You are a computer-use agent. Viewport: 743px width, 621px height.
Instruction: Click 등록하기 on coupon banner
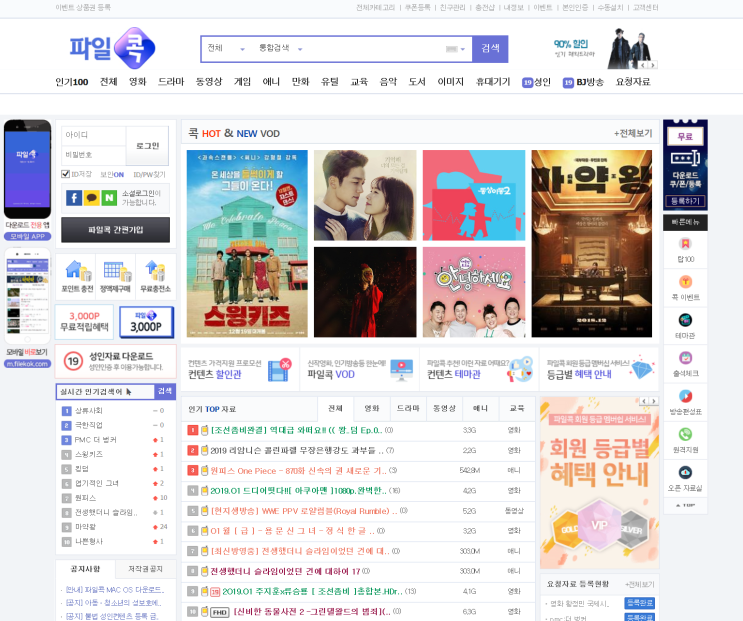click(685, 201)
